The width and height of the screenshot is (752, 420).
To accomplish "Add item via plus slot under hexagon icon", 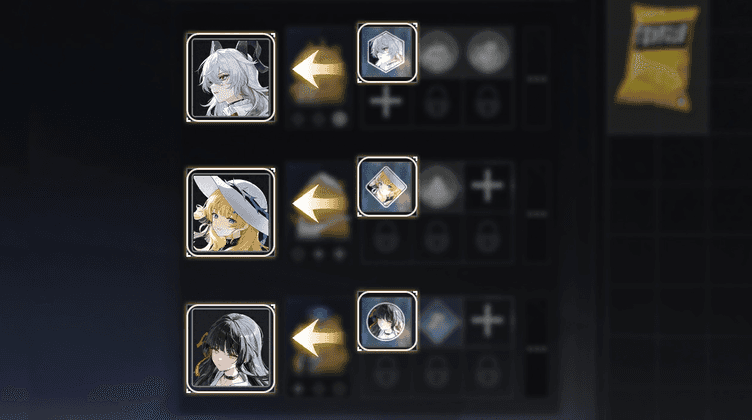I will click(x=387, y=103).
